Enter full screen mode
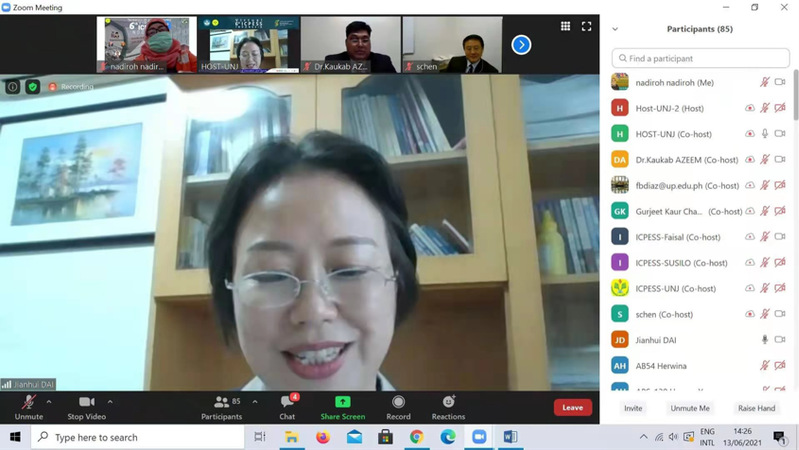The width and height of the screenshot is (799, 450). pyautogui.click(x=587, y=26)
